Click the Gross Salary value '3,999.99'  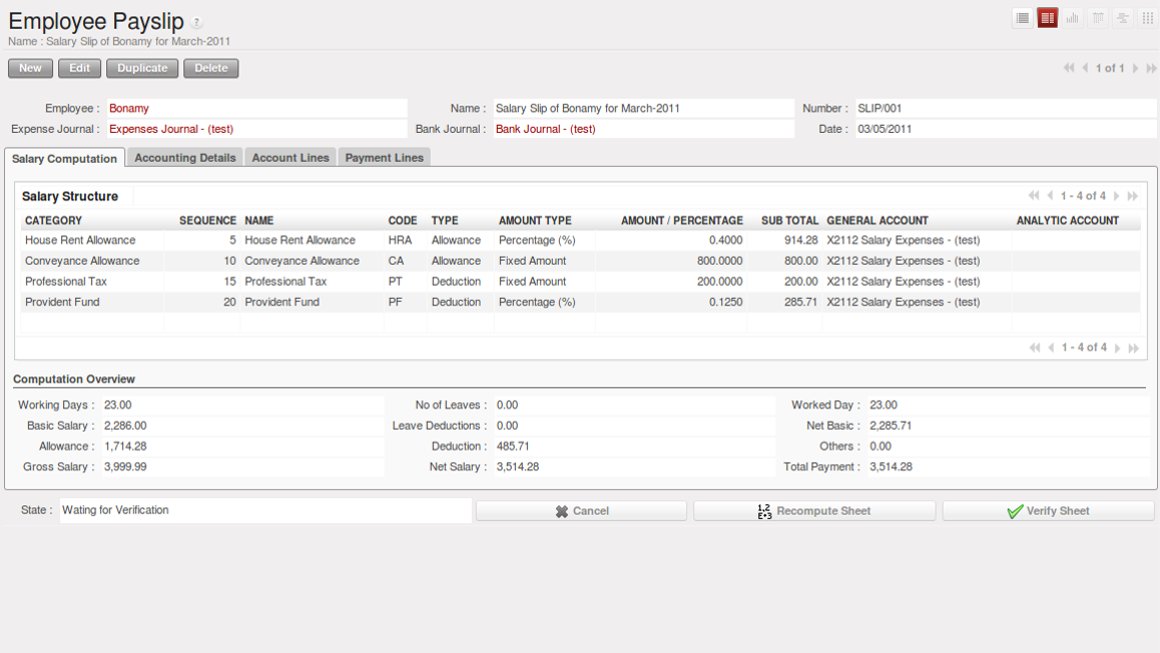[x=125, y=467]
